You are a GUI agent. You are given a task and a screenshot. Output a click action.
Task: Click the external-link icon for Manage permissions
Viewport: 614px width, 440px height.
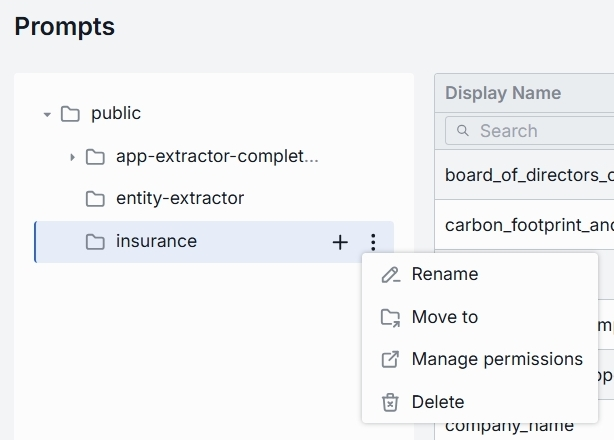pyautogui.click(x=390, y=359)
